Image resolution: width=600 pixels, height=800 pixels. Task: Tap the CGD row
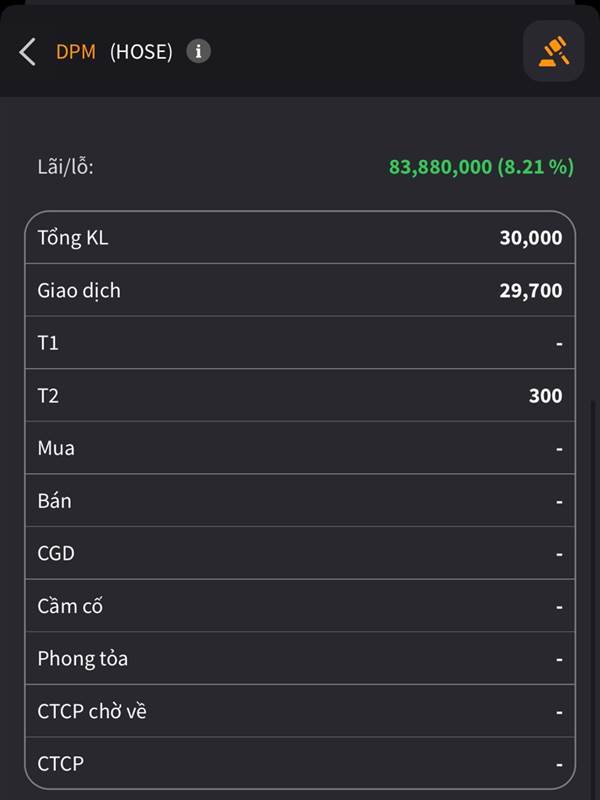tap(300, 553)
